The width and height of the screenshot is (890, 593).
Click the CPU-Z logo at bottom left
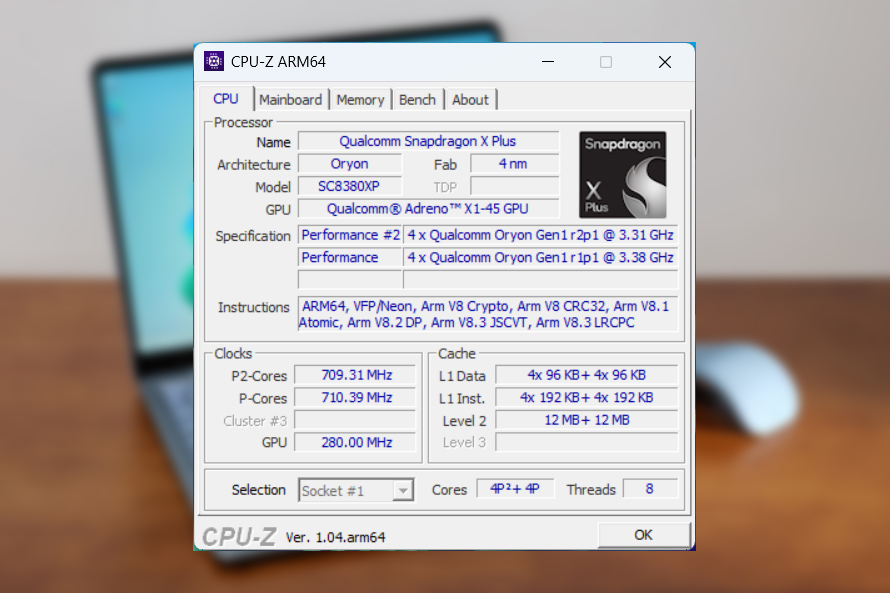[239, 537]
